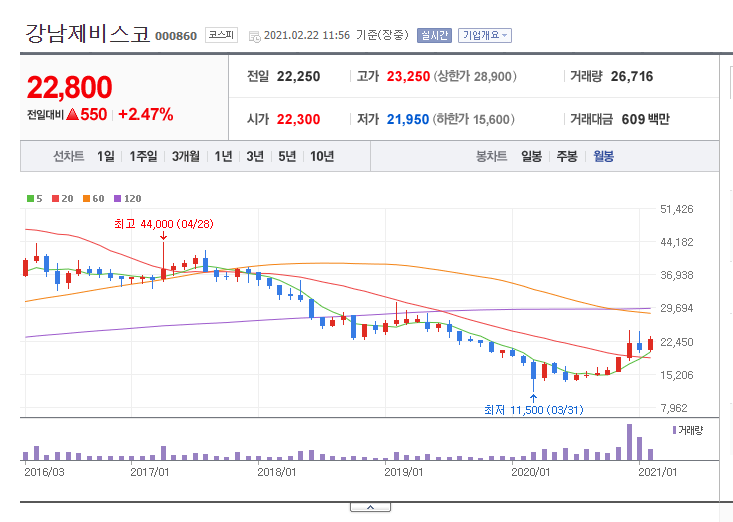Click the 29,694 price axis label
Viewport: 733px width, 522px height.
tap(676, 308)
